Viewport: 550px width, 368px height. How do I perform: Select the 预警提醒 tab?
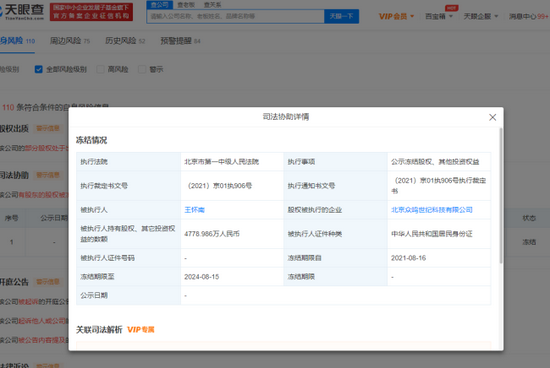tap(180, 41)
